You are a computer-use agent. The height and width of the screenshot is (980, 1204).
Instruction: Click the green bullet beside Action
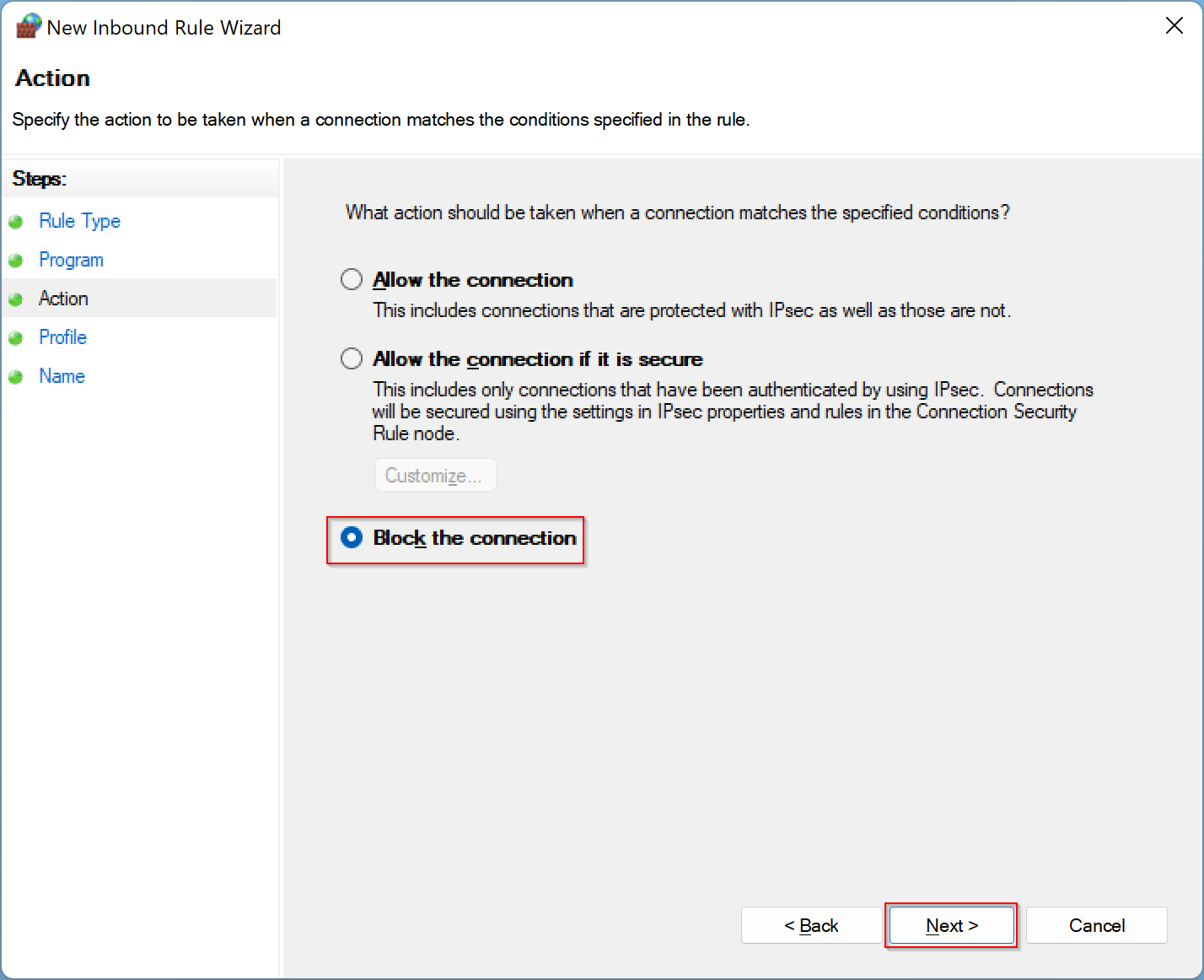point(17,298)
